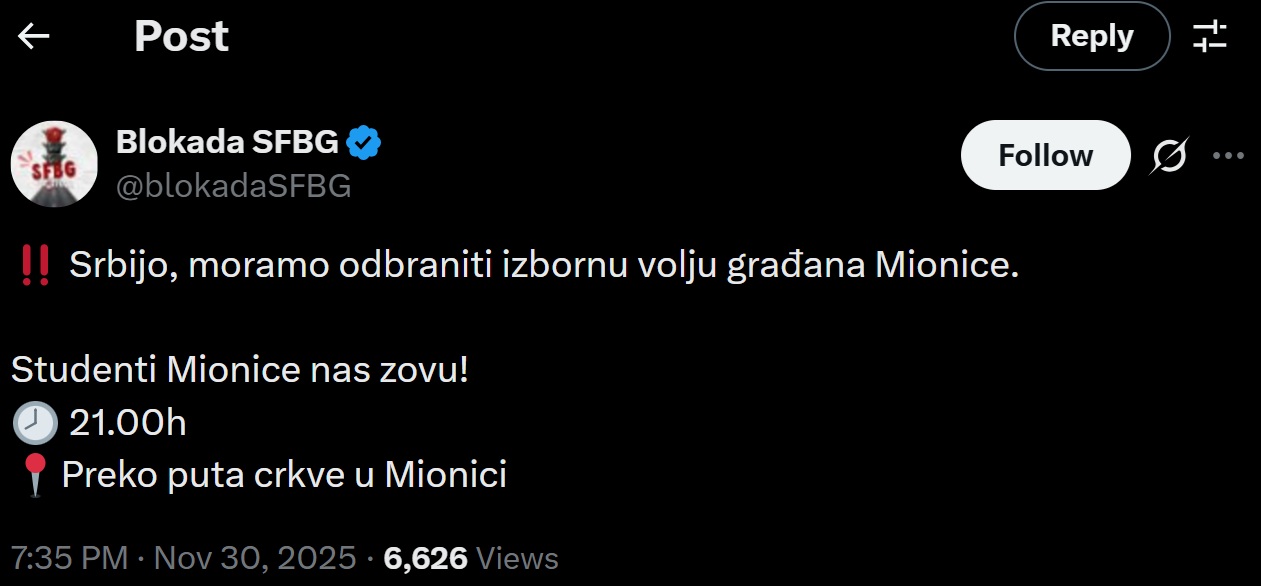Open the @blokadaSFBG handle link

[x=234, y=186]
